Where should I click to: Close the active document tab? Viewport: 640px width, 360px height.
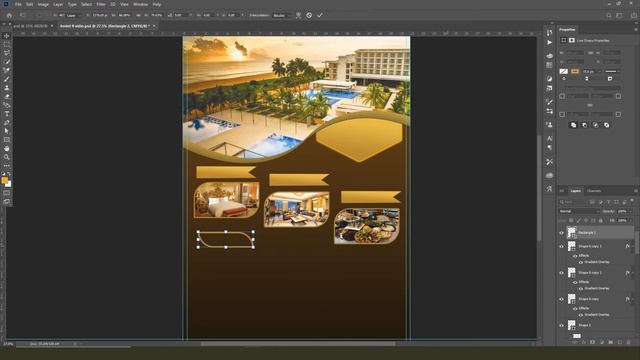(154, 26)
